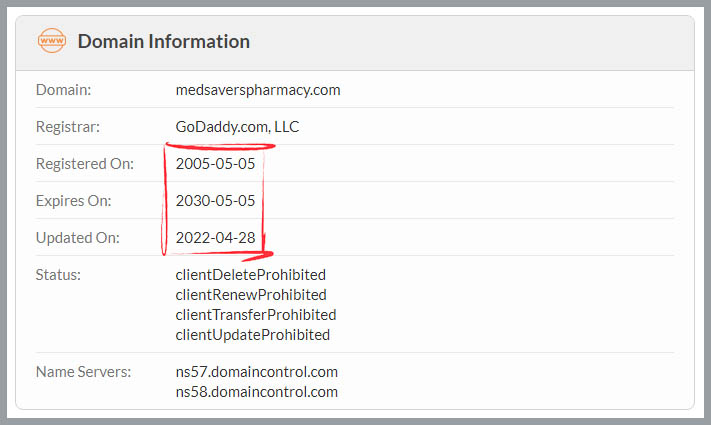Click the Expires On: label
The width and height of the screenshot is (711, 425).
(73, 200)
